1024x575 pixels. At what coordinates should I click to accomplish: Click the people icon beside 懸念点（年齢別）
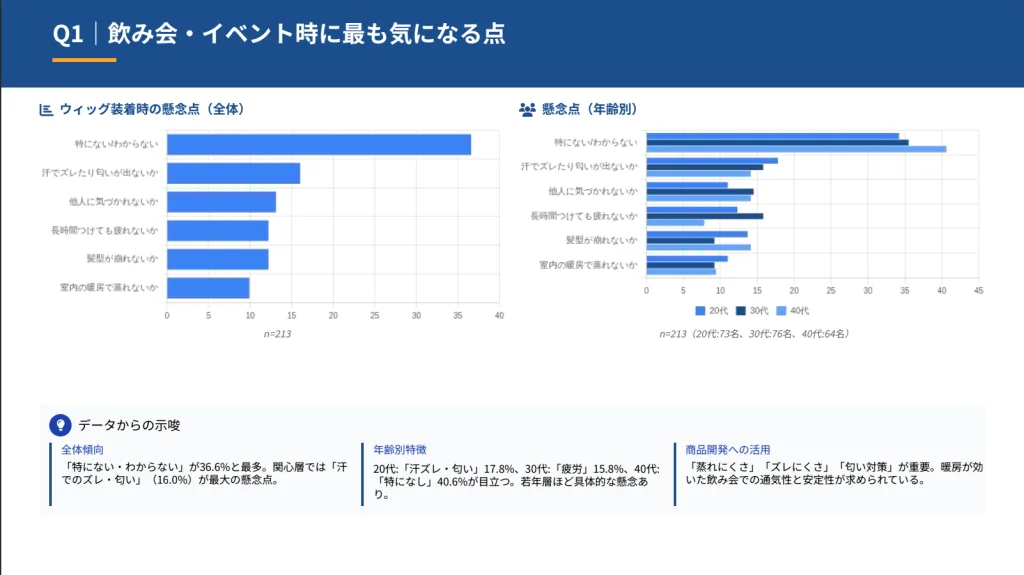point(527,110)
